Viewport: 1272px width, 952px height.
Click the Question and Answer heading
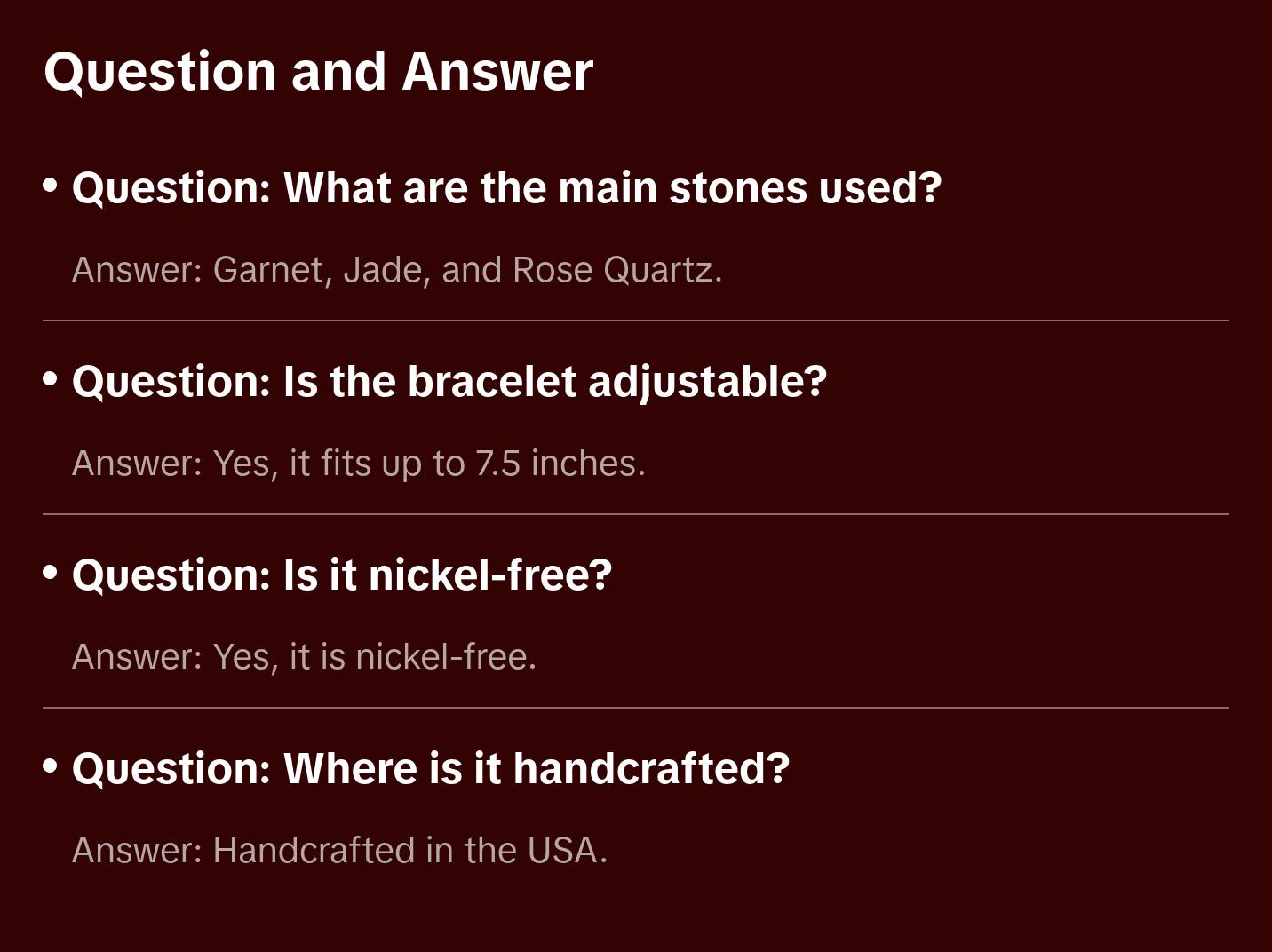click(318, 72)
